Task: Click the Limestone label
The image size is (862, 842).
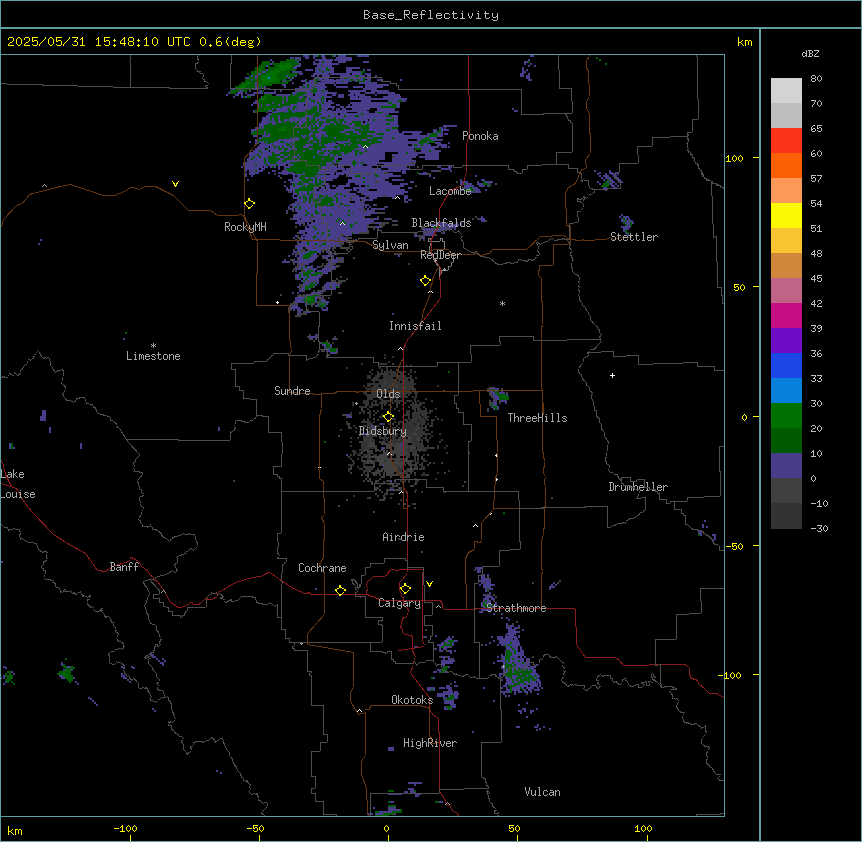Action: 153,356
